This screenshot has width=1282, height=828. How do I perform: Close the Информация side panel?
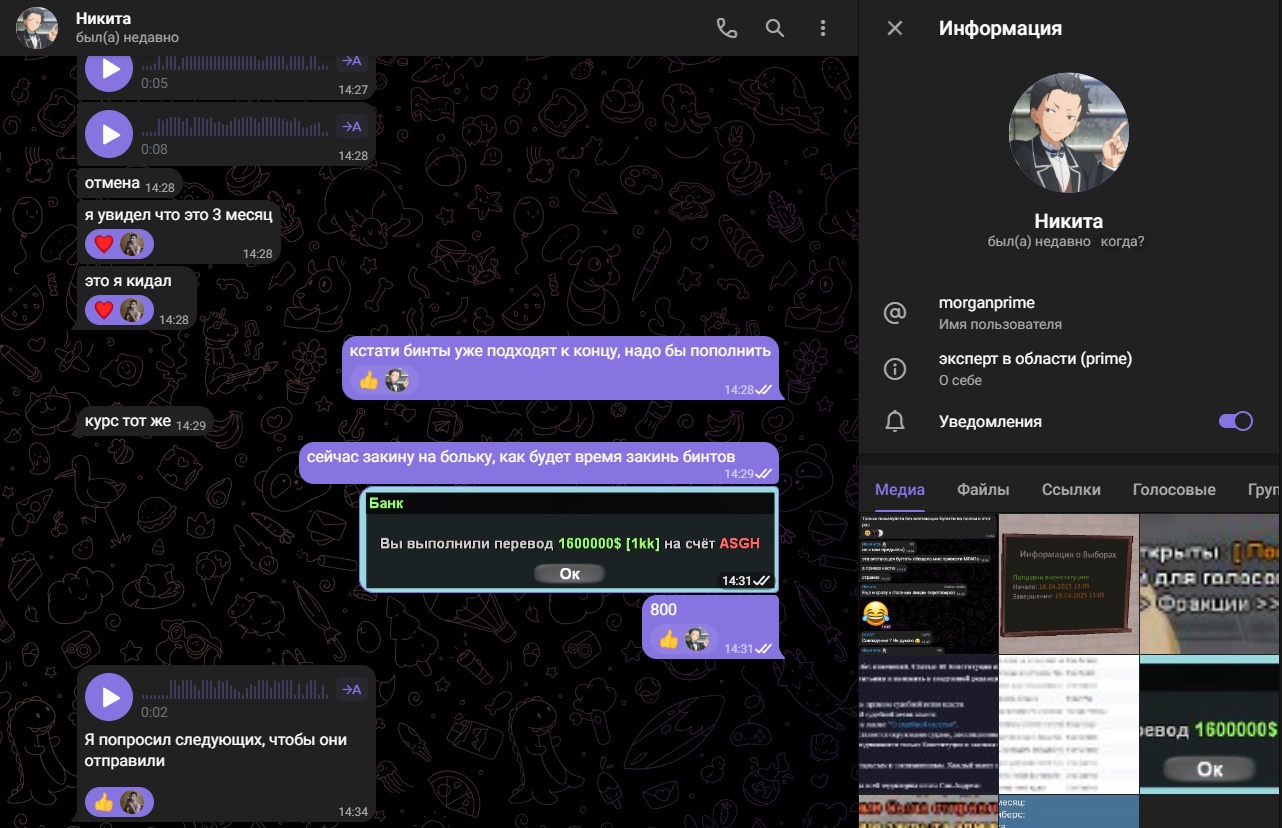(895, 29)
